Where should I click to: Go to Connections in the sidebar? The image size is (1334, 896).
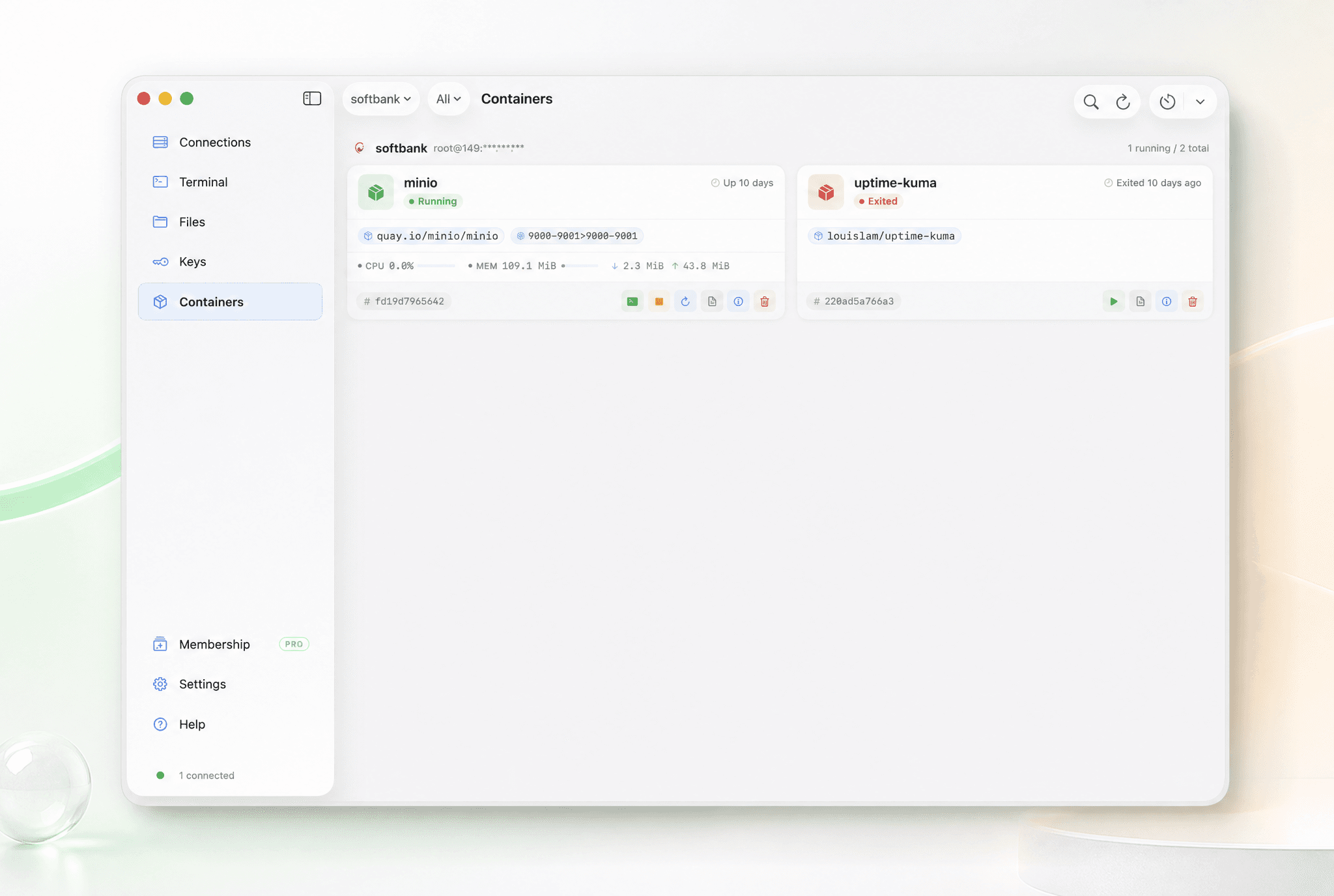pos(230,142)
